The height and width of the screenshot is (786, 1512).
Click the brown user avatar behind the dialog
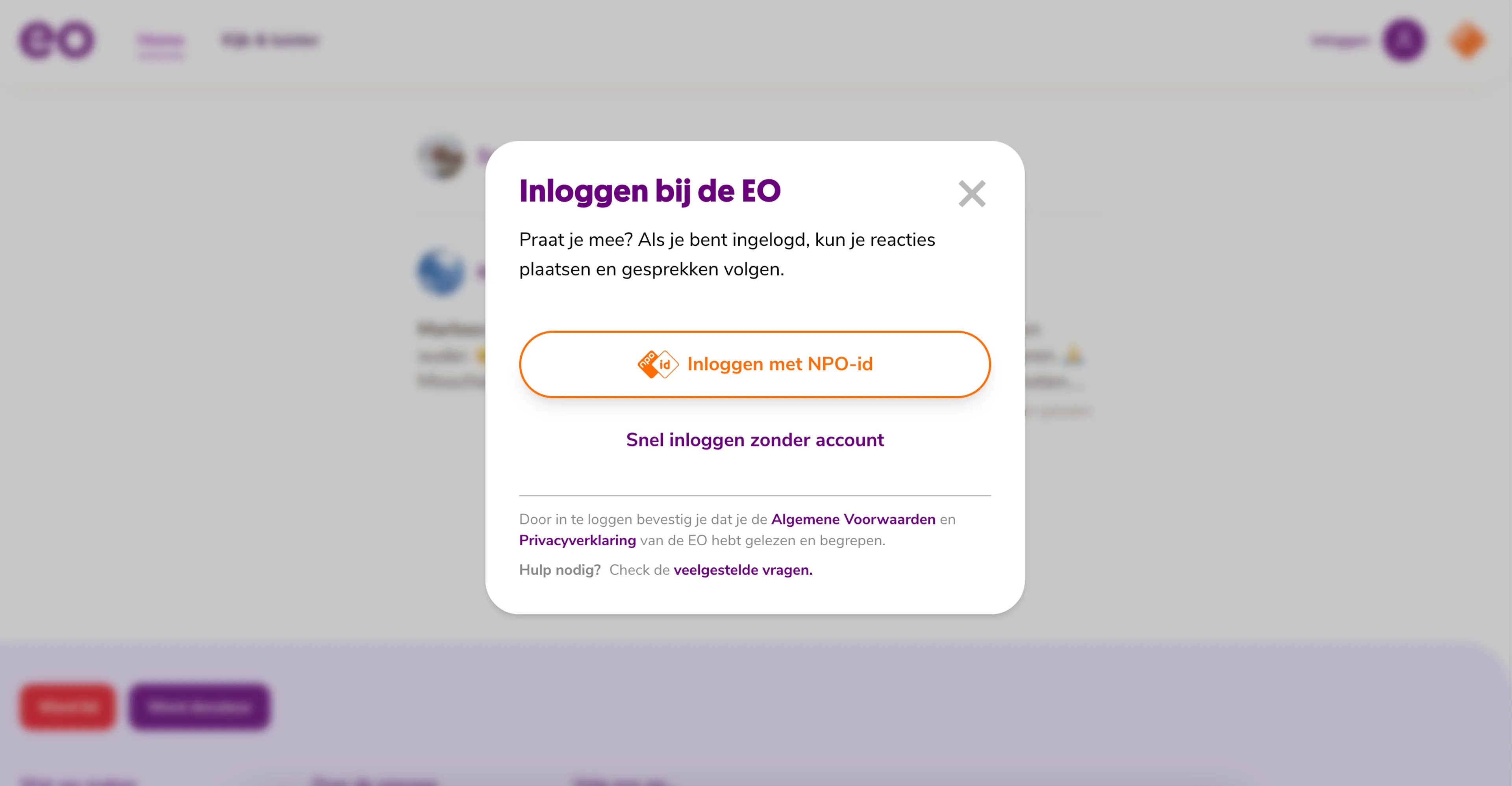tap(442, 158)
